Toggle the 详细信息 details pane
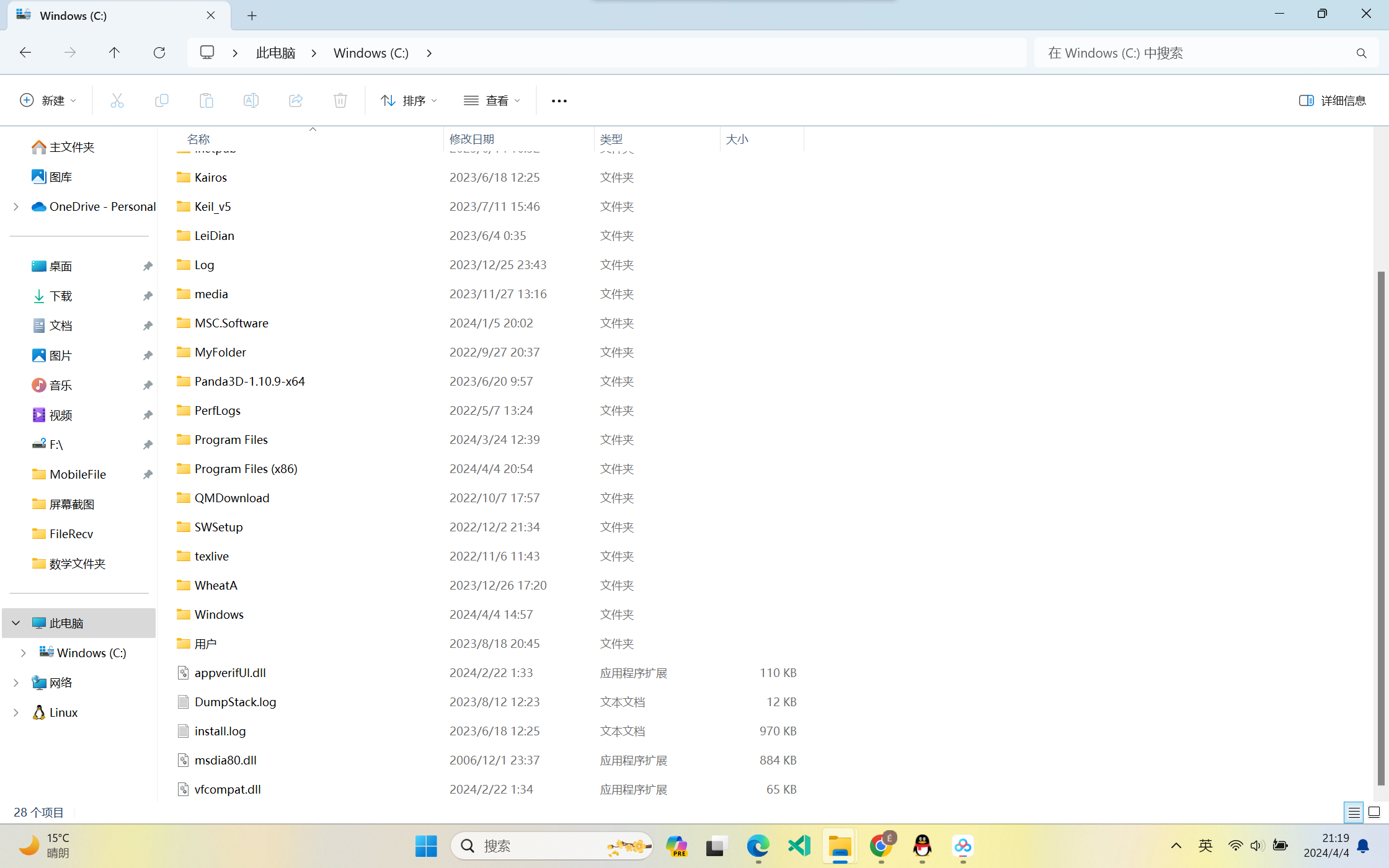Viewport: 1389px width, 868px height. coord(1333,100)
